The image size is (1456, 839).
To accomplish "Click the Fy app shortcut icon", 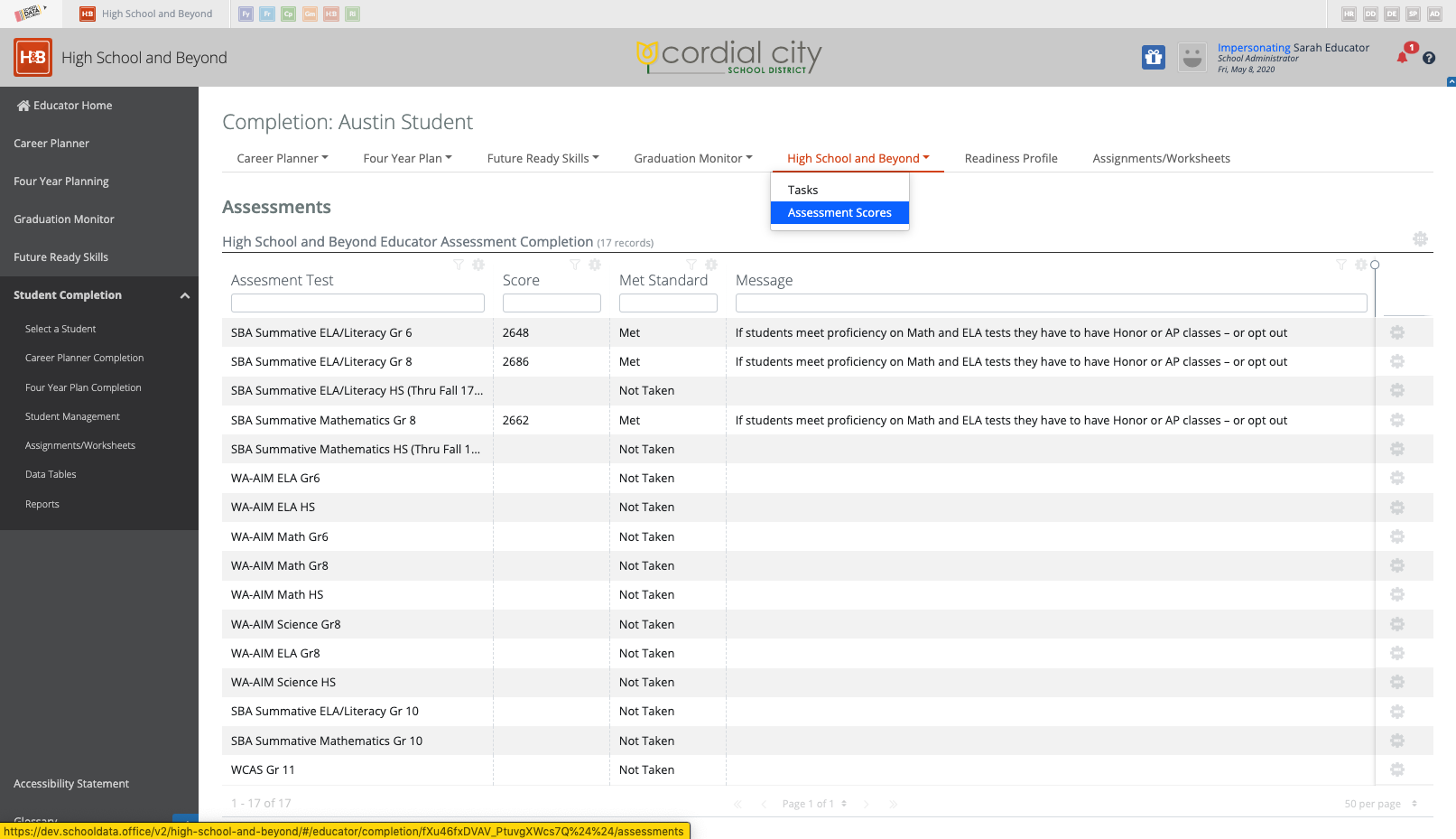I will coord(246,14).
